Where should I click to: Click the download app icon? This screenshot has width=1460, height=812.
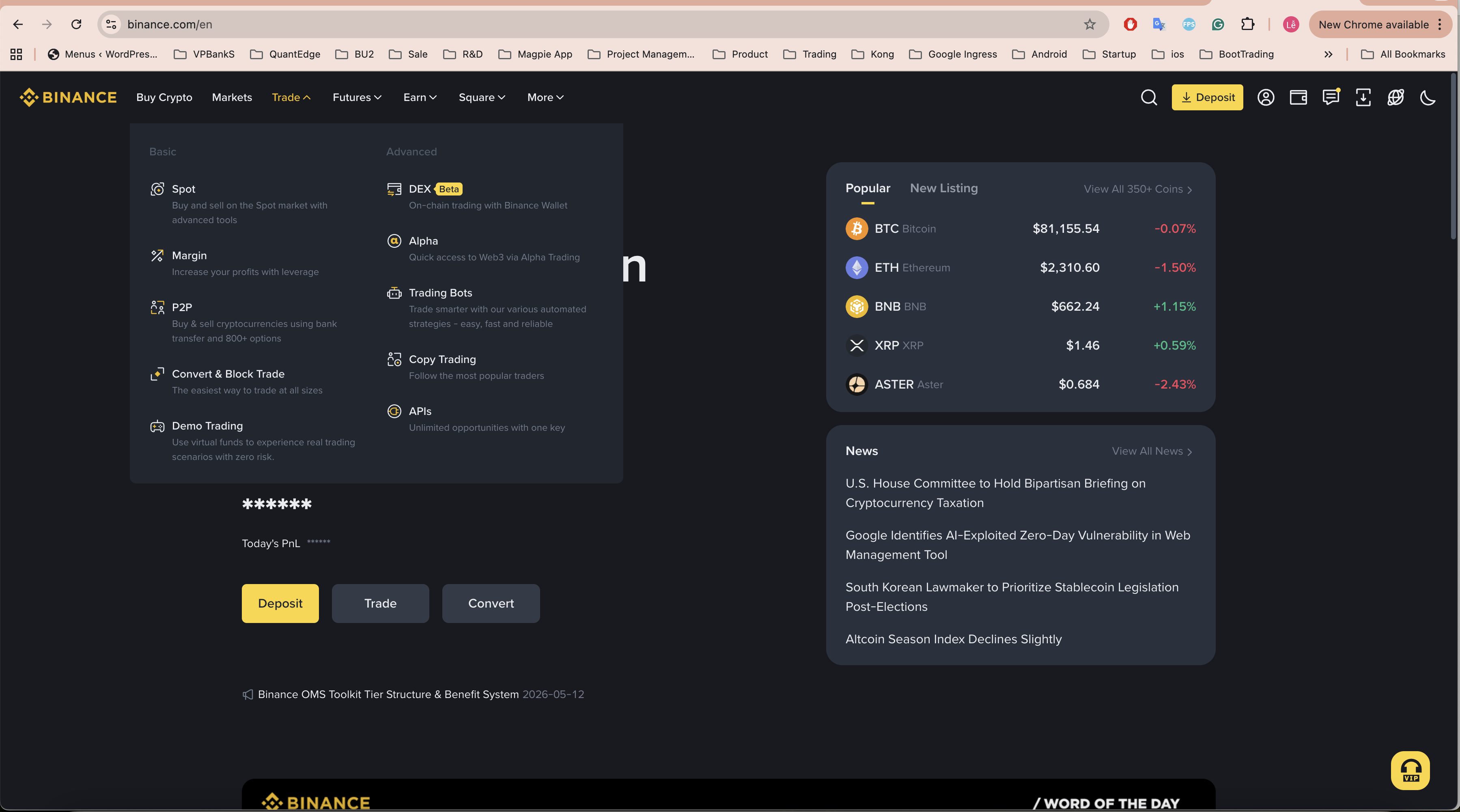(1363, 97)
